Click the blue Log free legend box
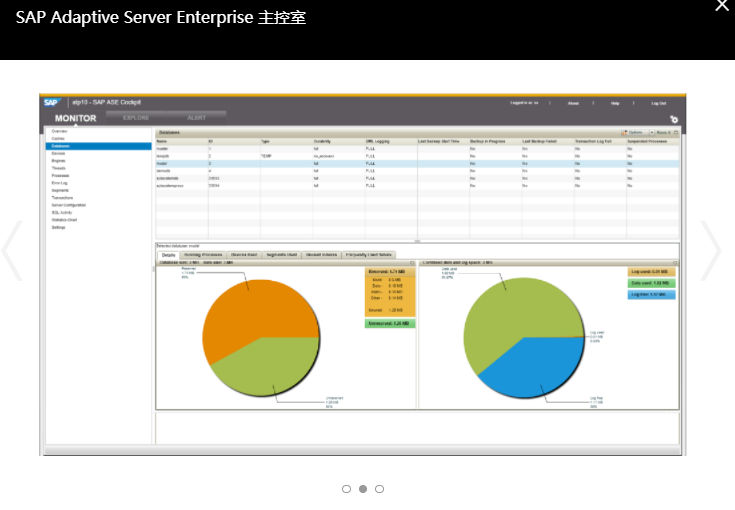 [652, 294]
